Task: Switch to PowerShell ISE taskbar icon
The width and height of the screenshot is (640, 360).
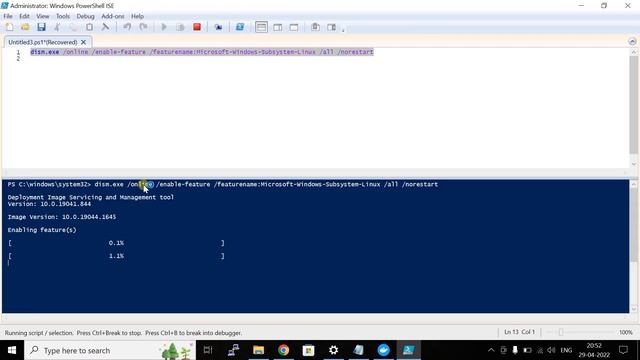Action: click(x=409, y=350)
